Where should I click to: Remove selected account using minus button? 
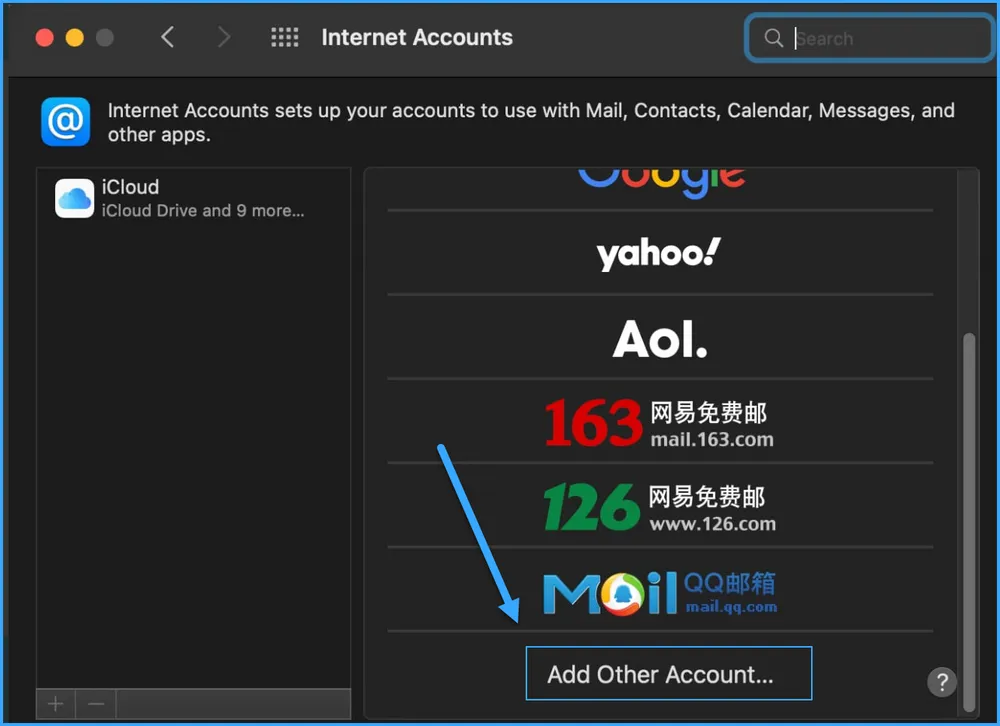95,703
